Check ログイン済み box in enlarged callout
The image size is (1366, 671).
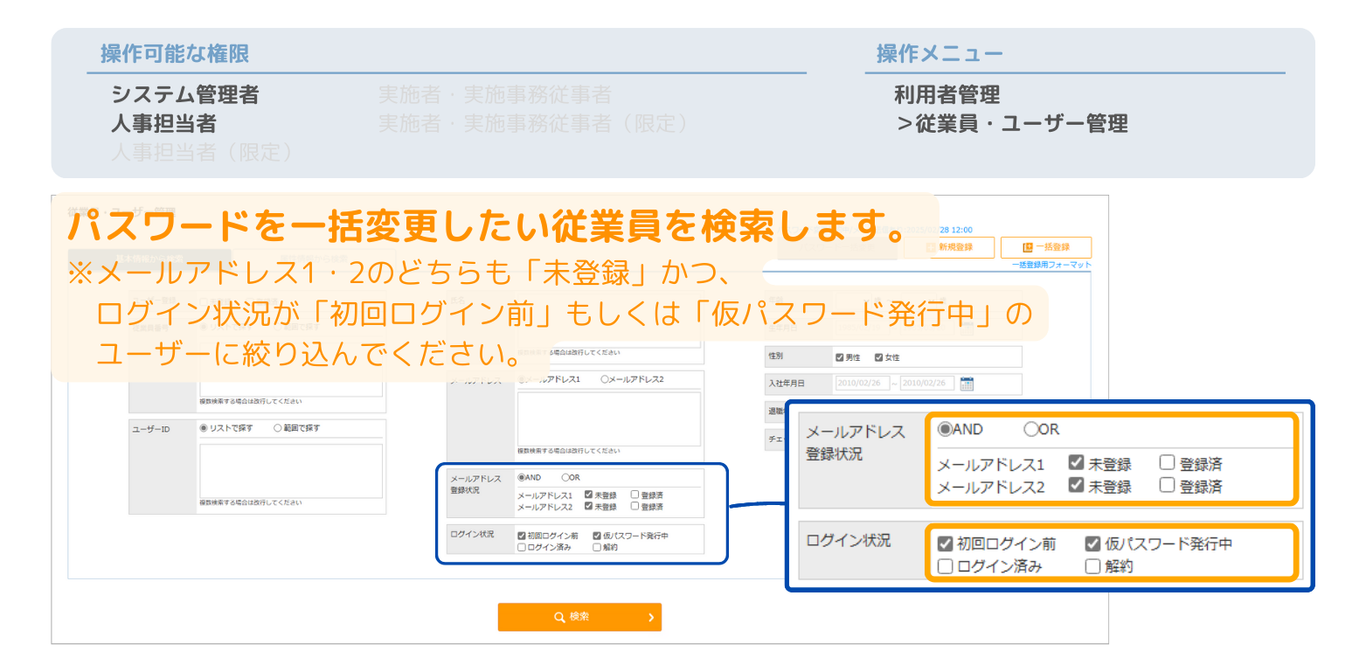click(945, 566)
